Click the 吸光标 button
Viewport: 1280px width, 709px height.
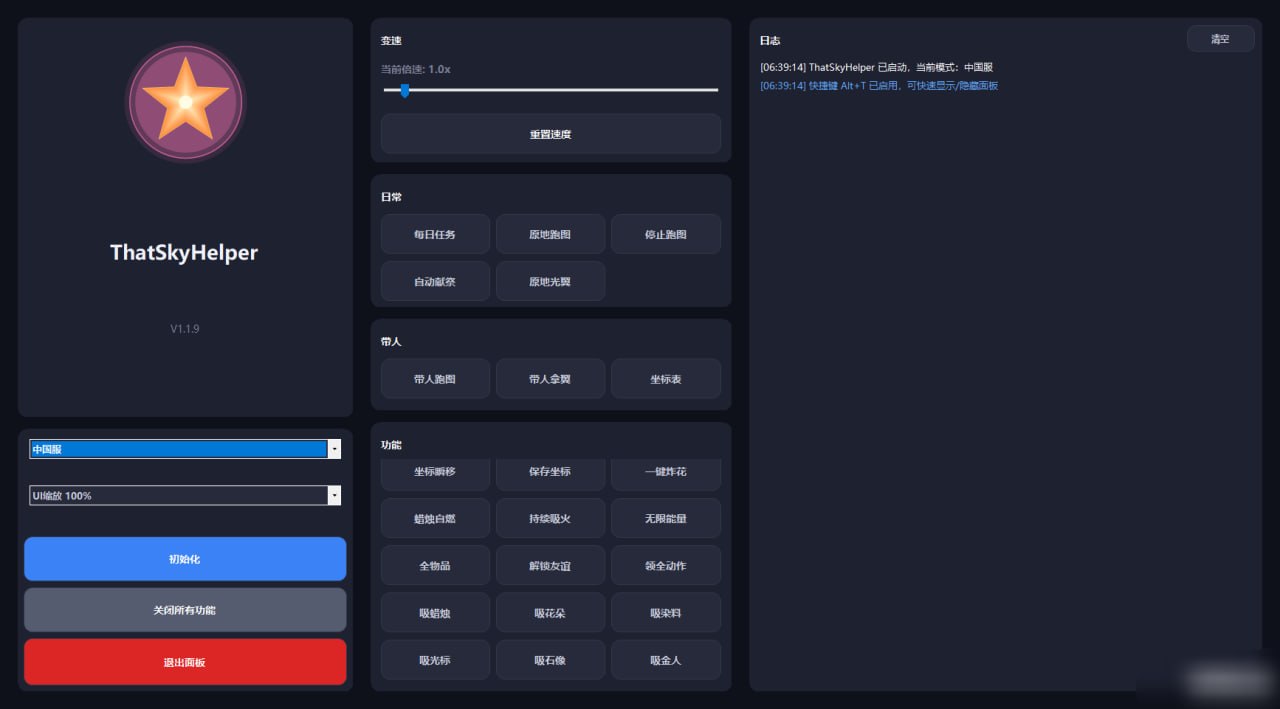tap(435, 660)
